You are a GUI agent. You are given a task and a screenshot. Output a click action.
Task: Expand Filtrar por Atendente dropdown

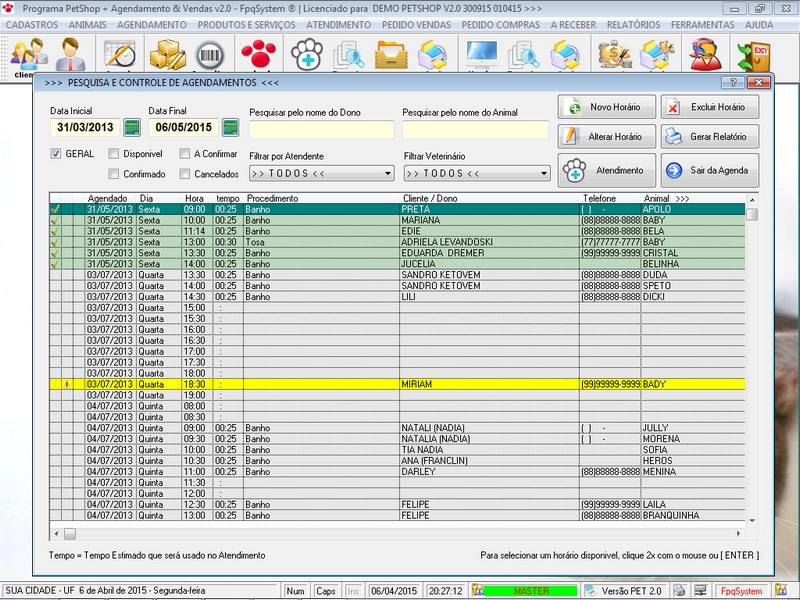click(x=388, y=173)
